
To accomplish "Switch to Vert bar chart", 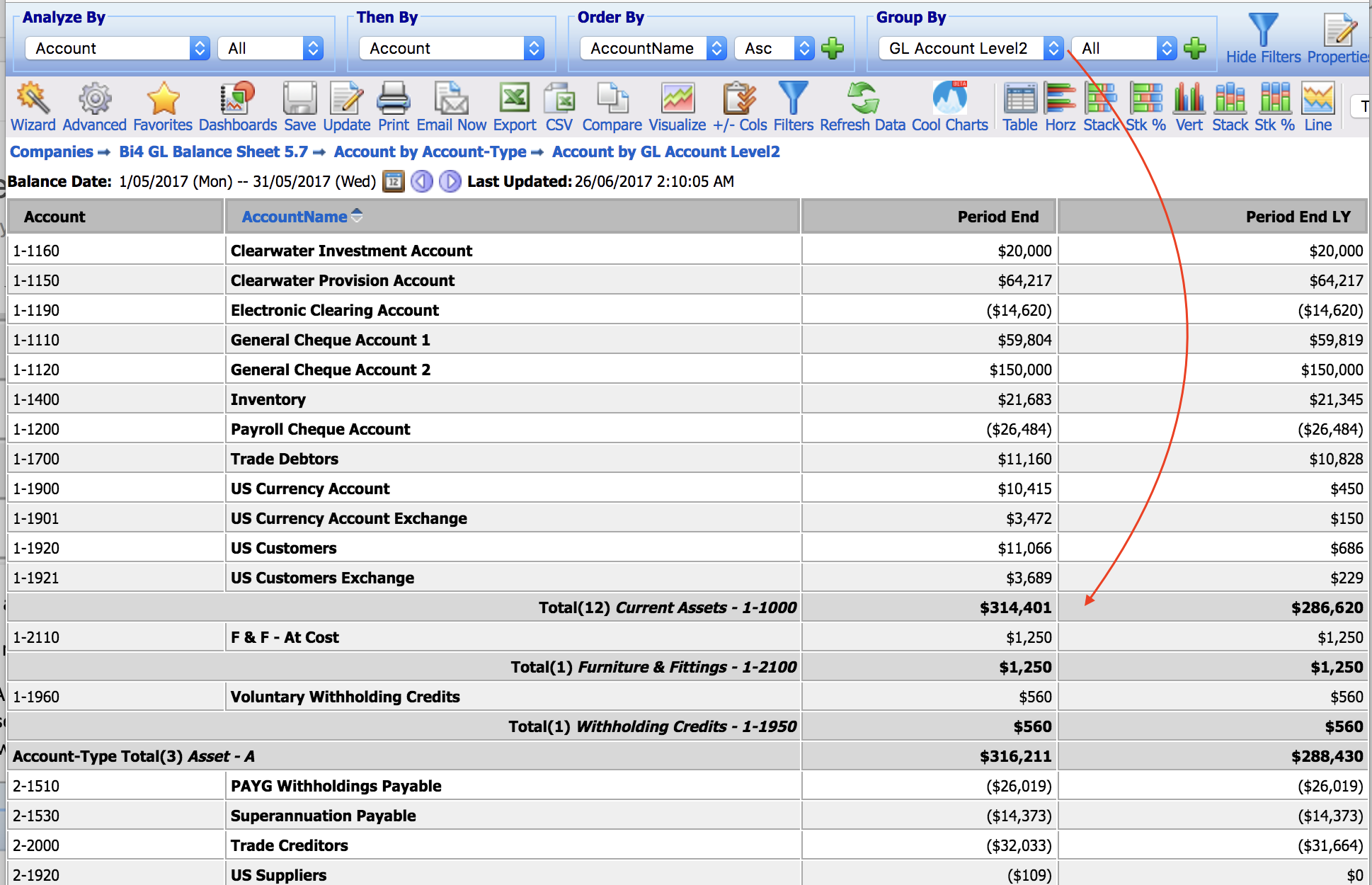I will (1189, 107).
